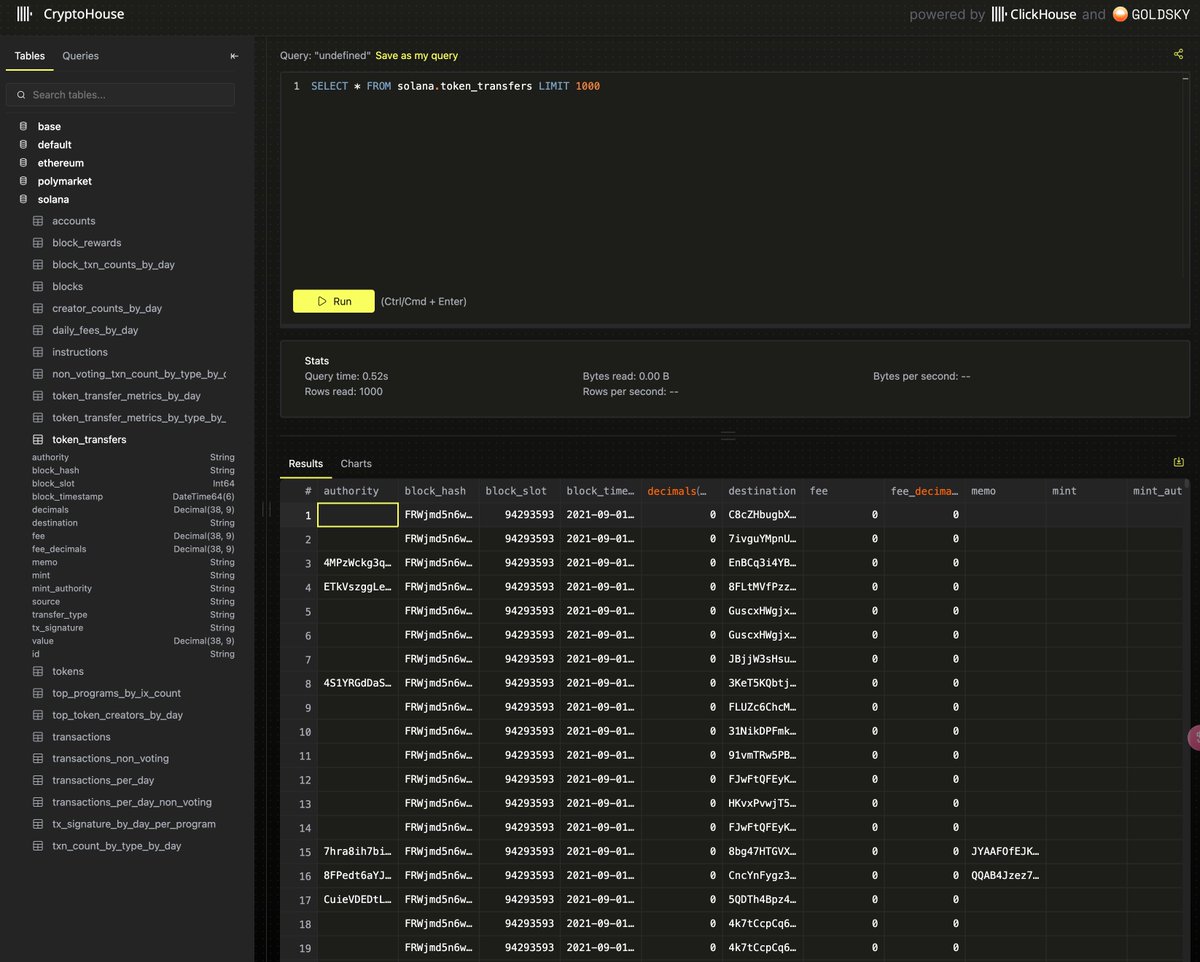Click into the SQL query editor line

pyautogui.click(x=455, y=86)
